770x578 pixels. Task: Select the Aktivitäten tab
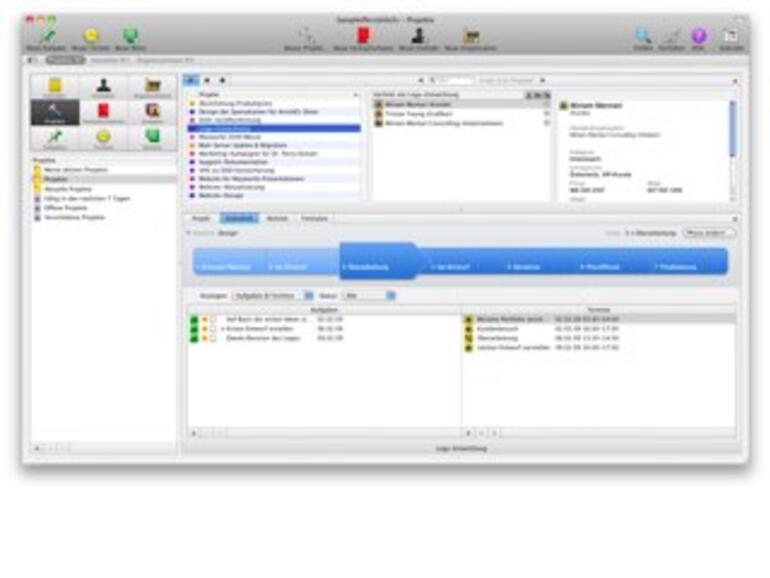(239, 219)
